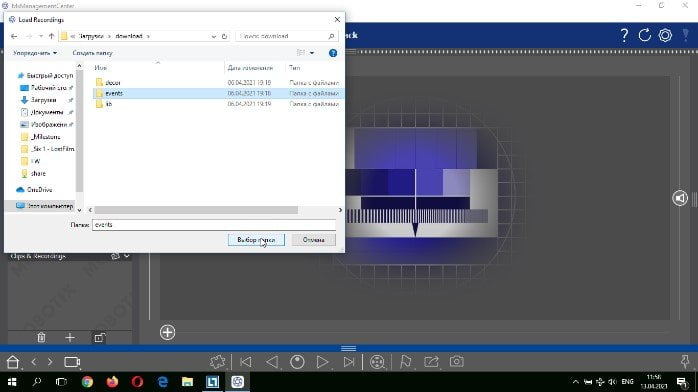The image size is (698, 392).
Task: Click the drag handle above the bottom bar
Action: tap(349, 348)
